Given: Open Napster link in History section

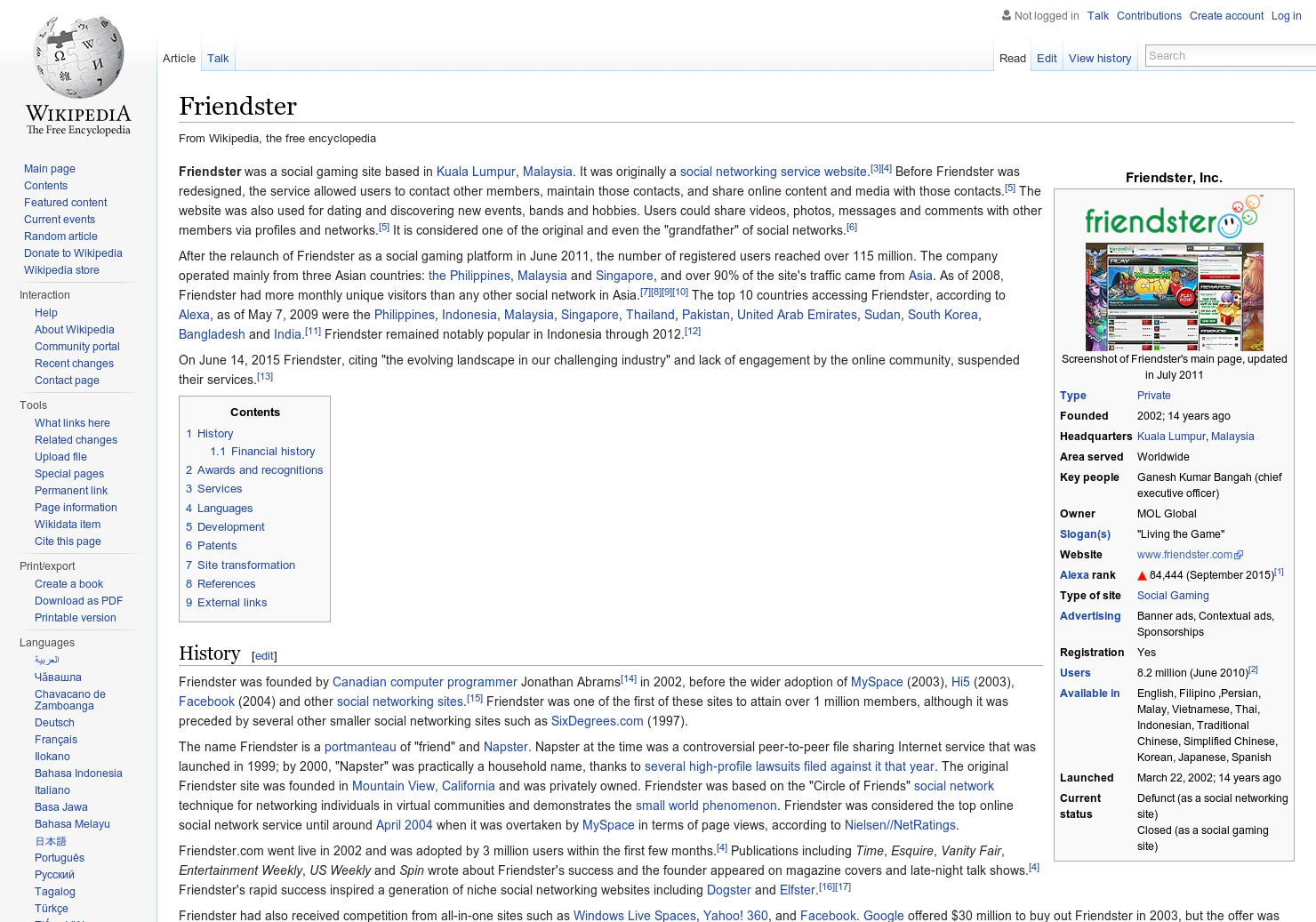Looking at the screenshot, I should coord(506,747).
